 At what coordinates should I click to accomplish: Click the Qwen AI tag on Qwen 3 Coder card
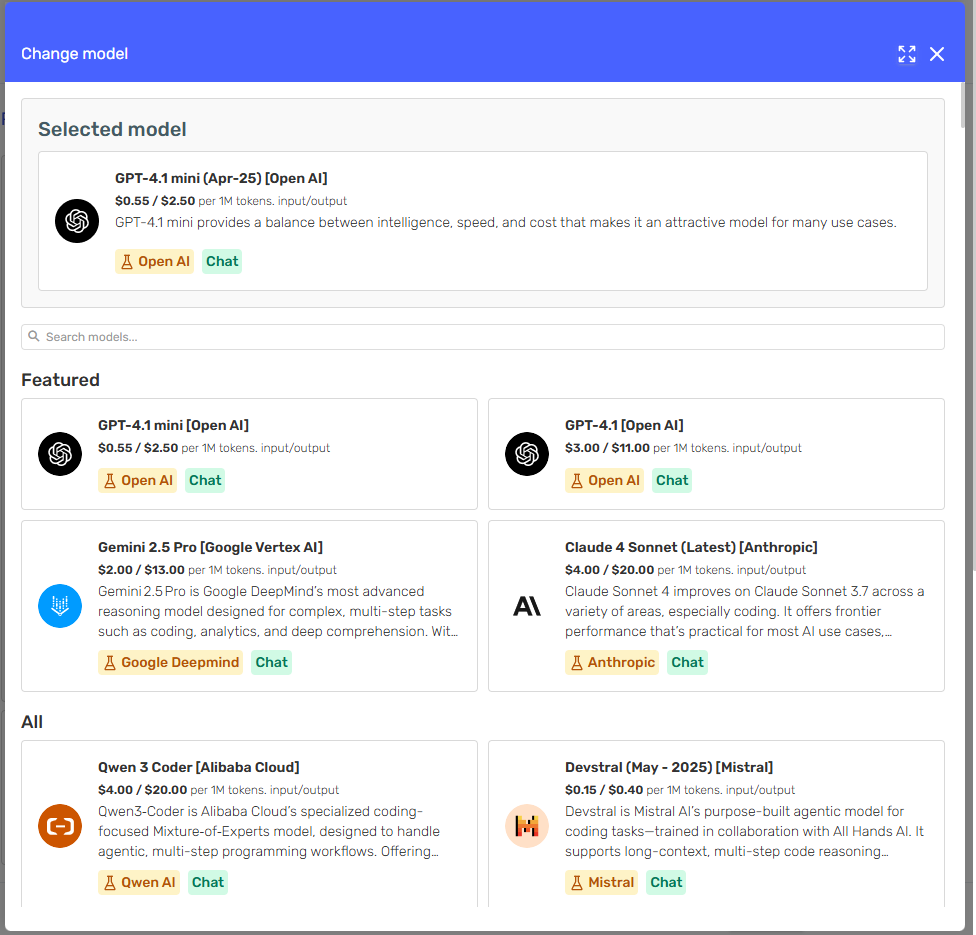pyautogui.click(x=139, y=883)
